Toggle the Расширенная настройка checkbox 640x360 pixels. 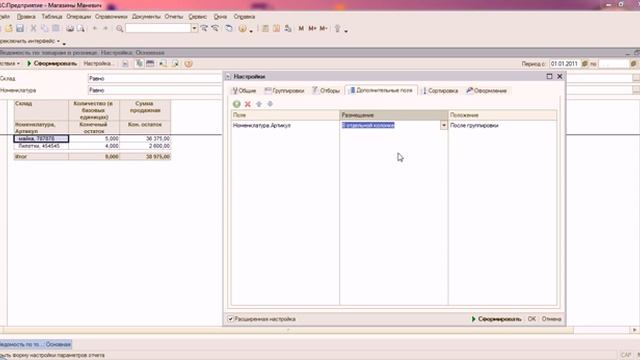(x=231, y=319)
